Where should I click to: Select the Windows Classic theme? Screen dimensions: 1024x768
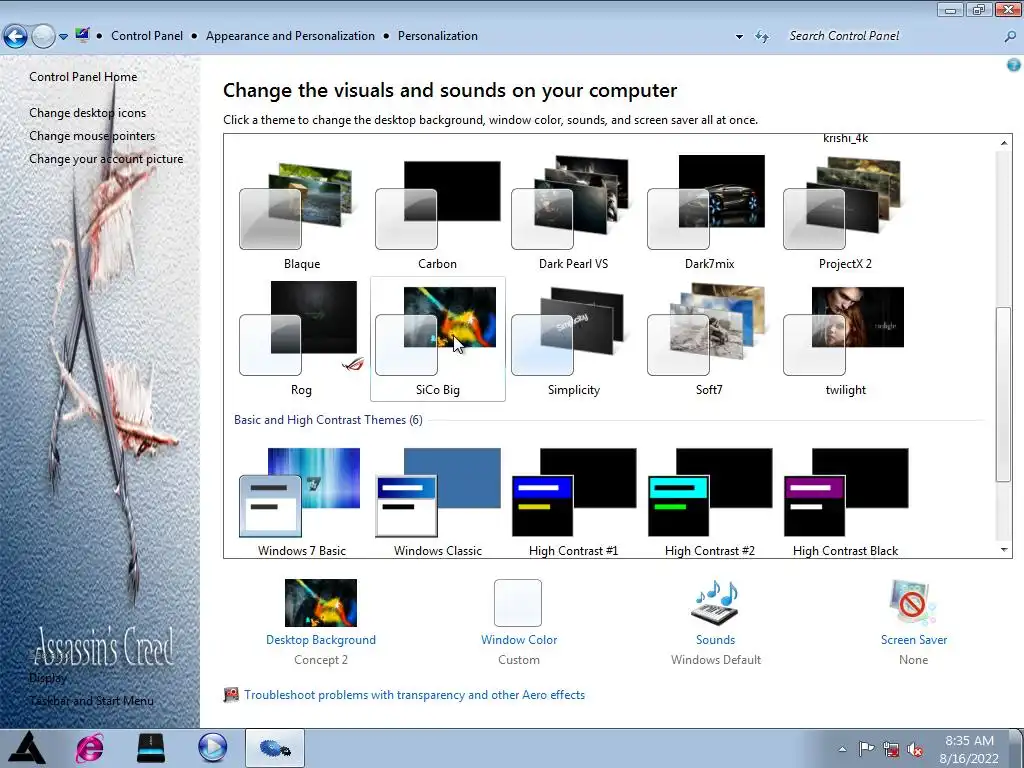tap(438, 502)
